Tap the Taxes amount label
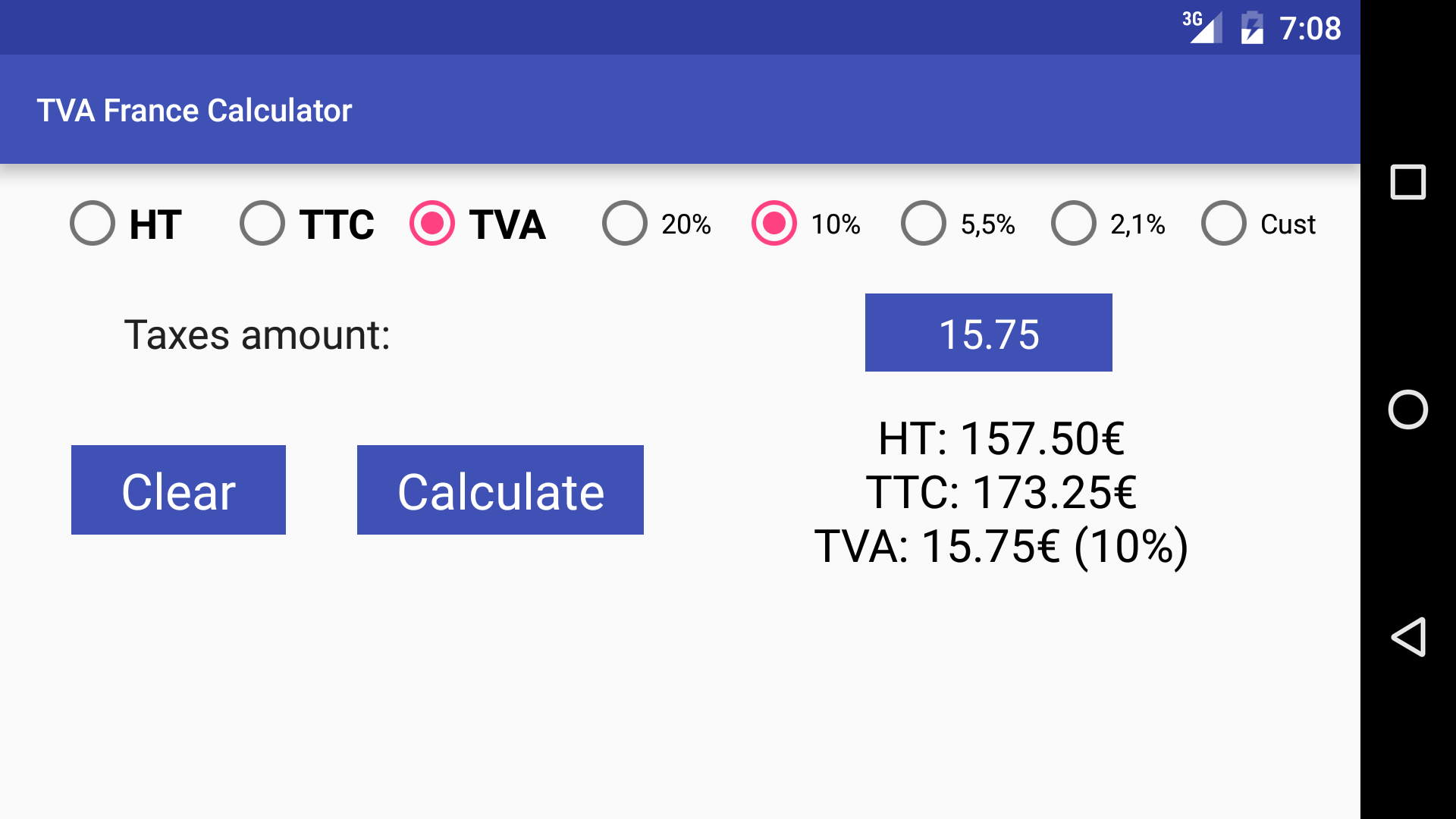This screenshot has width=1456, height=819. pyautogui.click(x=257, y=335)
